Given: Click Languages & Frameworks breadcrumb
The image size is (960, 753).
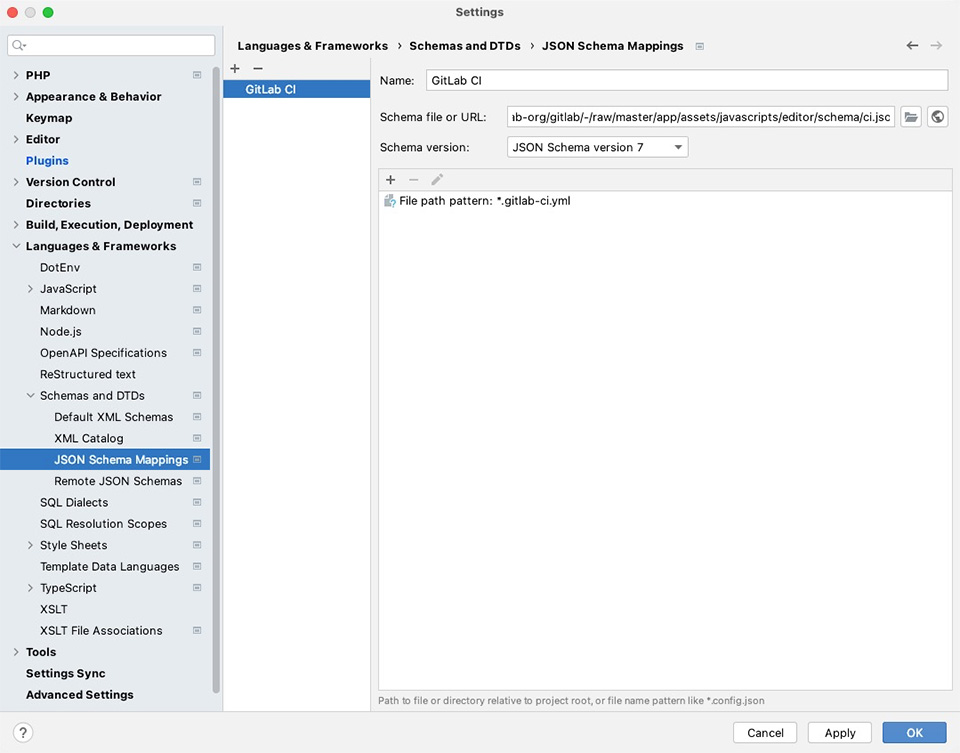Looking at the screenshot, I should coord(313,46).
